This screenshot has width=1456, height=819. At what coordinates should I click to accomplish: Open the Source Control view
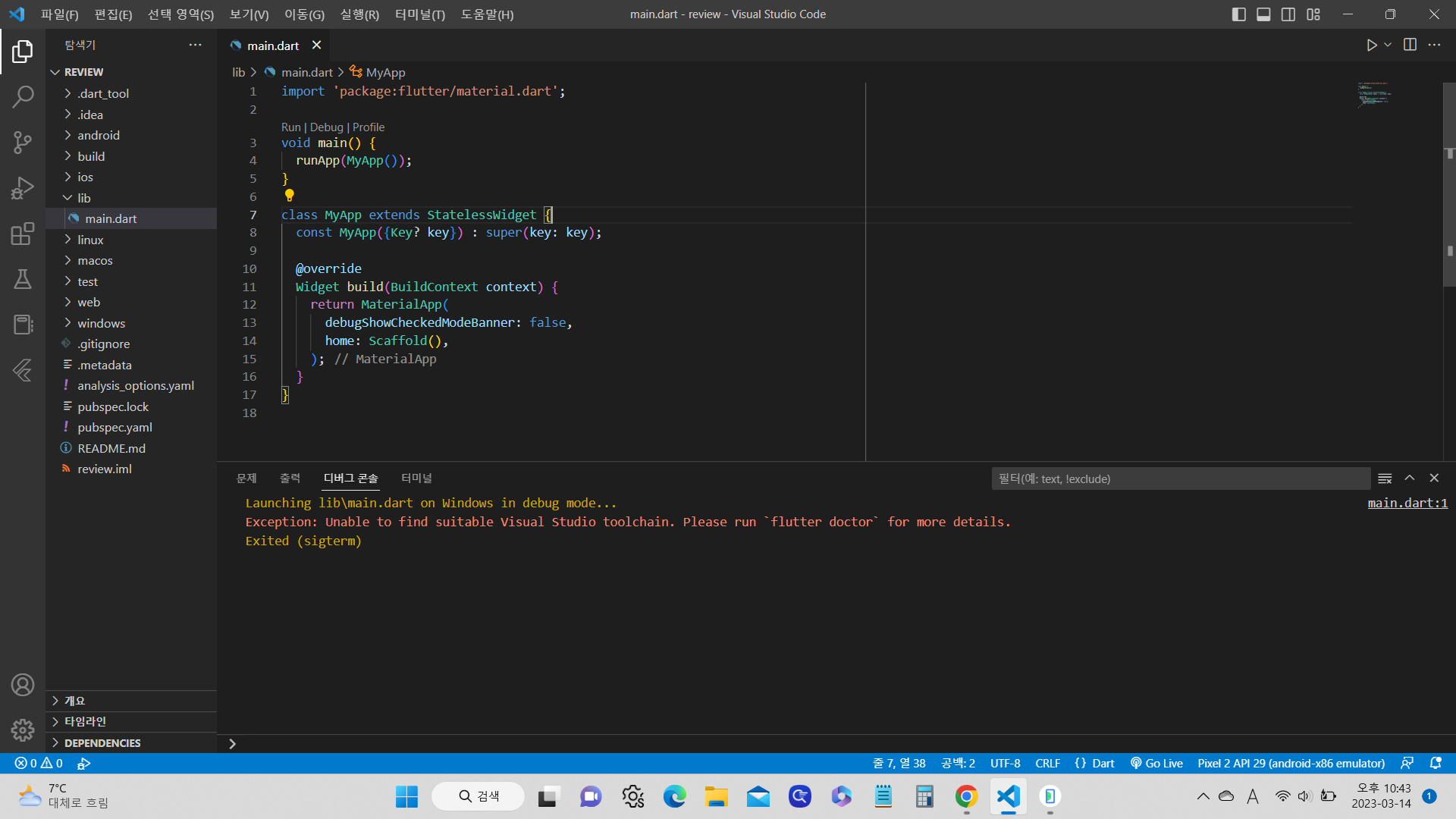pos(23,142)
